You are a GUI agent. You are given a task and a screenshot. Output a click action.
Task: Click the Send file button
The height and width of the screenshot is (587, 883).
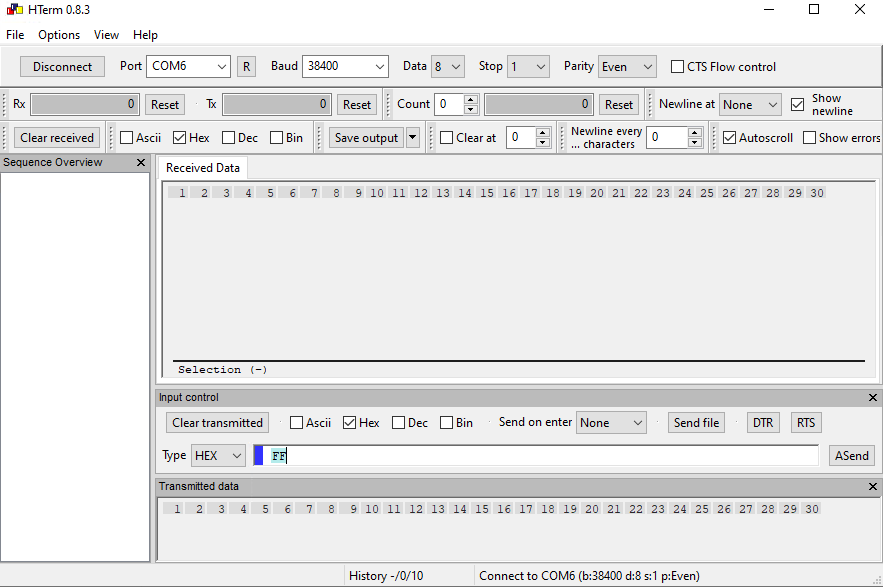[x=697, y=423]
